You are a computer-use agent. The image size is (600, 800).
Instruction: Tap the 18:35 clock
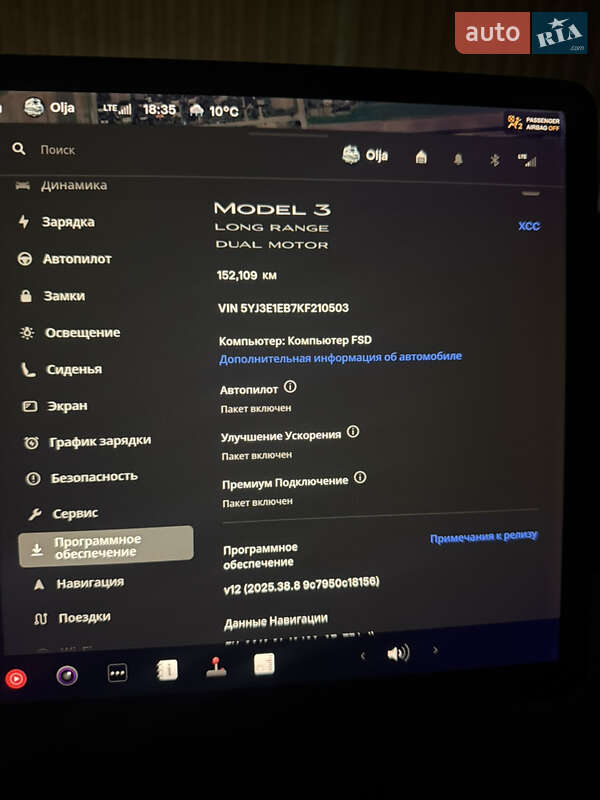[x=159, y=110]
